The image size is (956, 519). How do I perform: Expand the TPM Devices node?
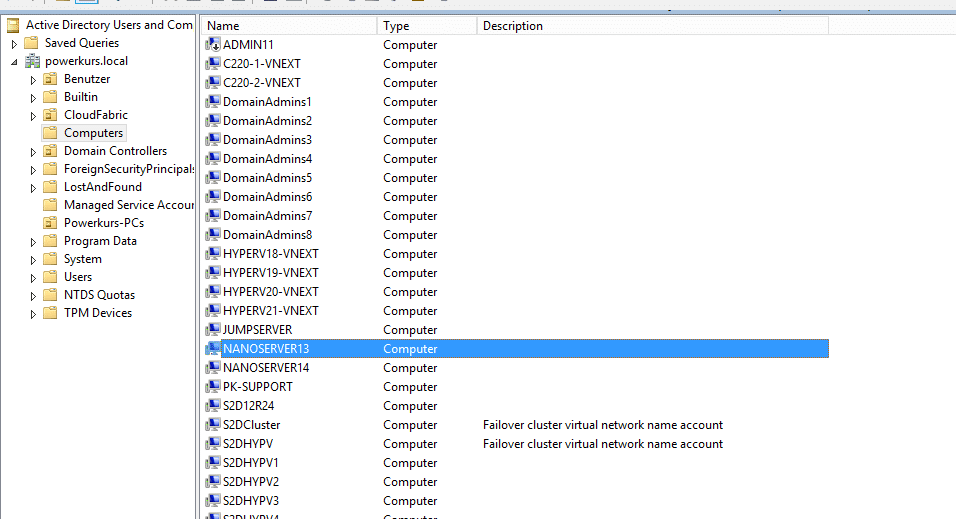click(33, 314)
